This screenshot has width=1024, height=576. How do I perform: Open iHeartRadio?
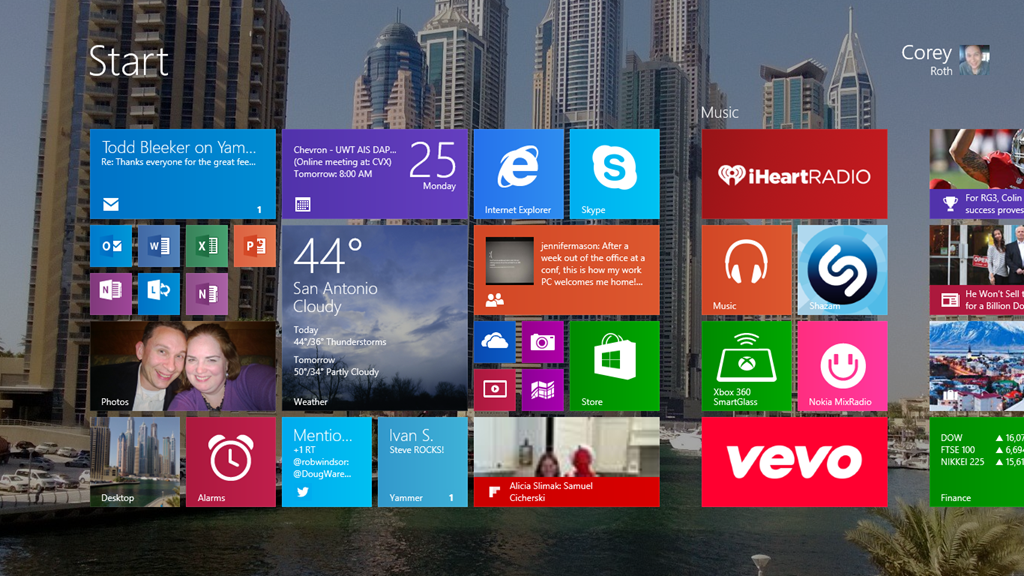pos(795,172)
